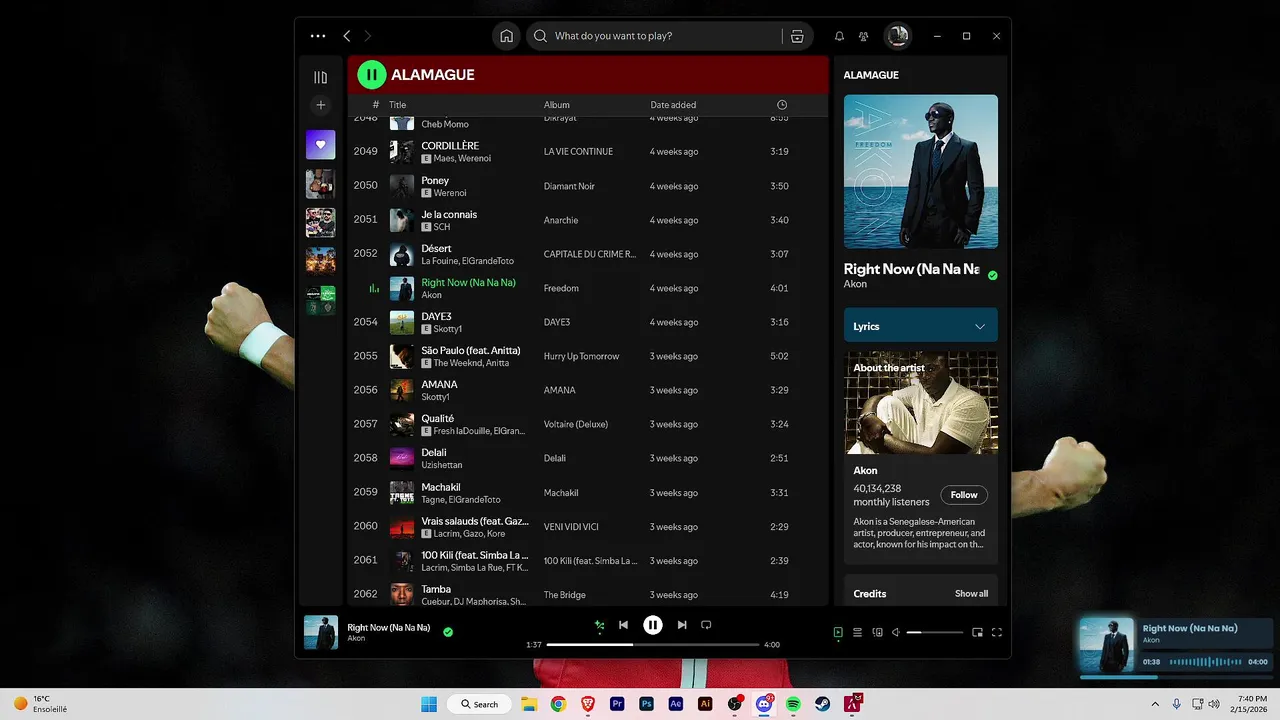Open the Liked Songs playlist
The width and height of the screenshot is (1280, 720).
(320, 145)
